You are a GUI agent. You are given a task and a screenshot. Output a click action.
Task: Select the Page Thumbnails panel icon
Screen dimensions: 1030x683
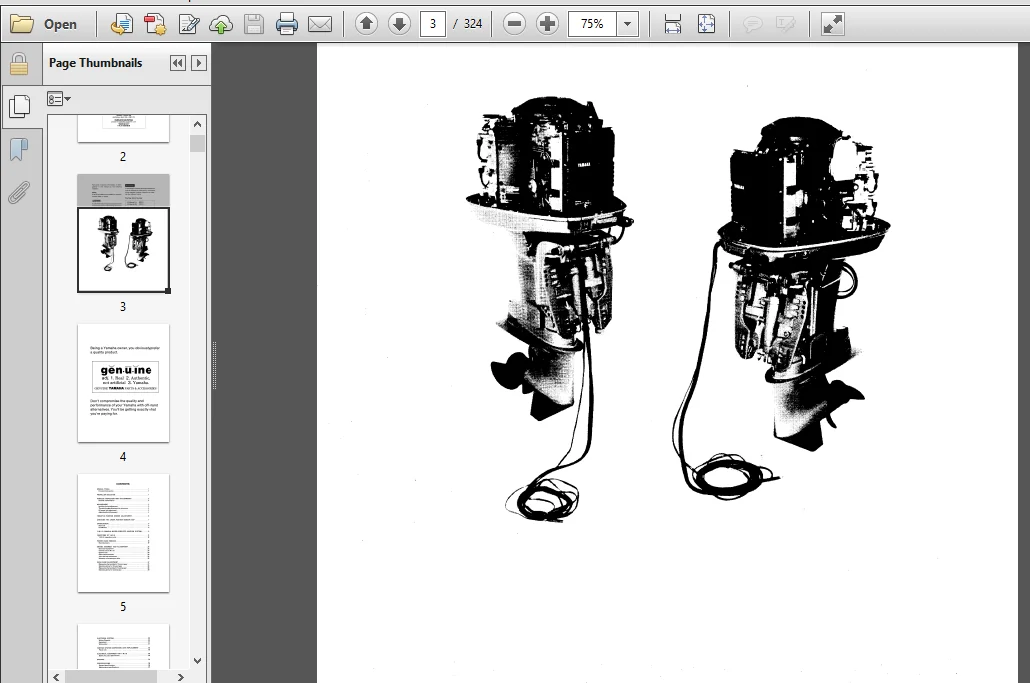click(x=20, y=106)
